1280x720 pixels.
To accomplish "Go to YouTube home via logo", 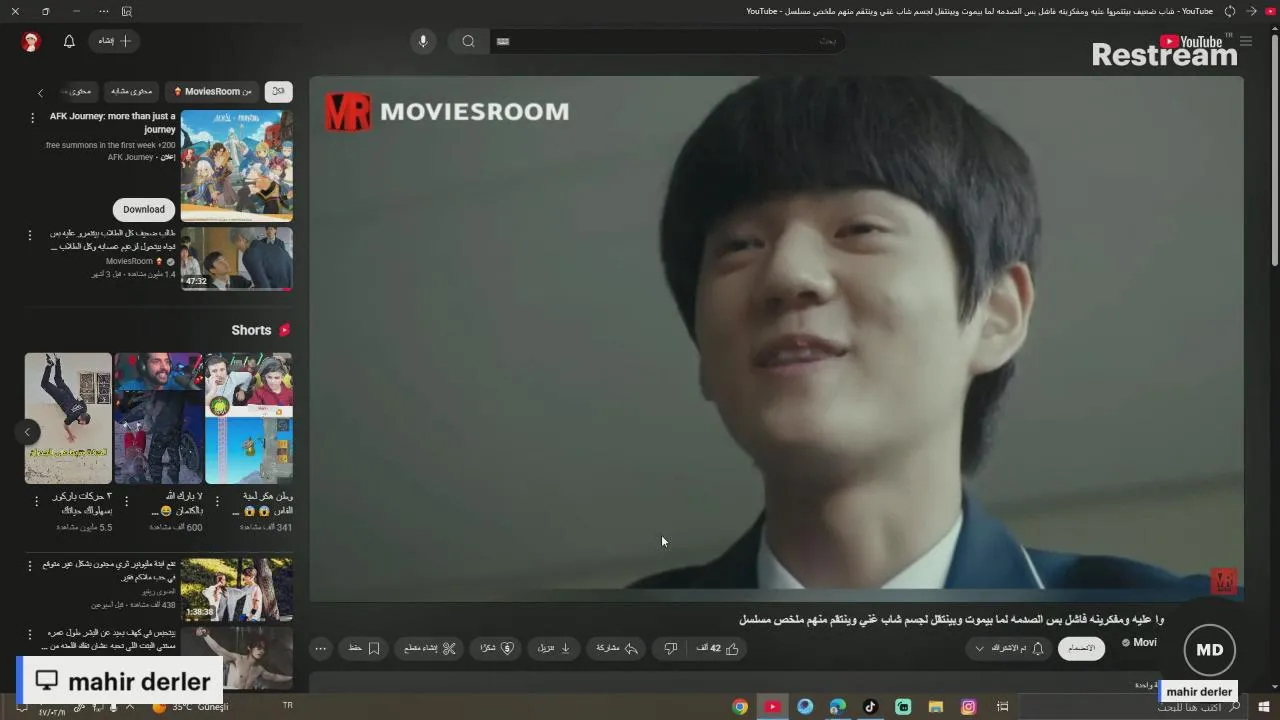I will coord(1190,41).
